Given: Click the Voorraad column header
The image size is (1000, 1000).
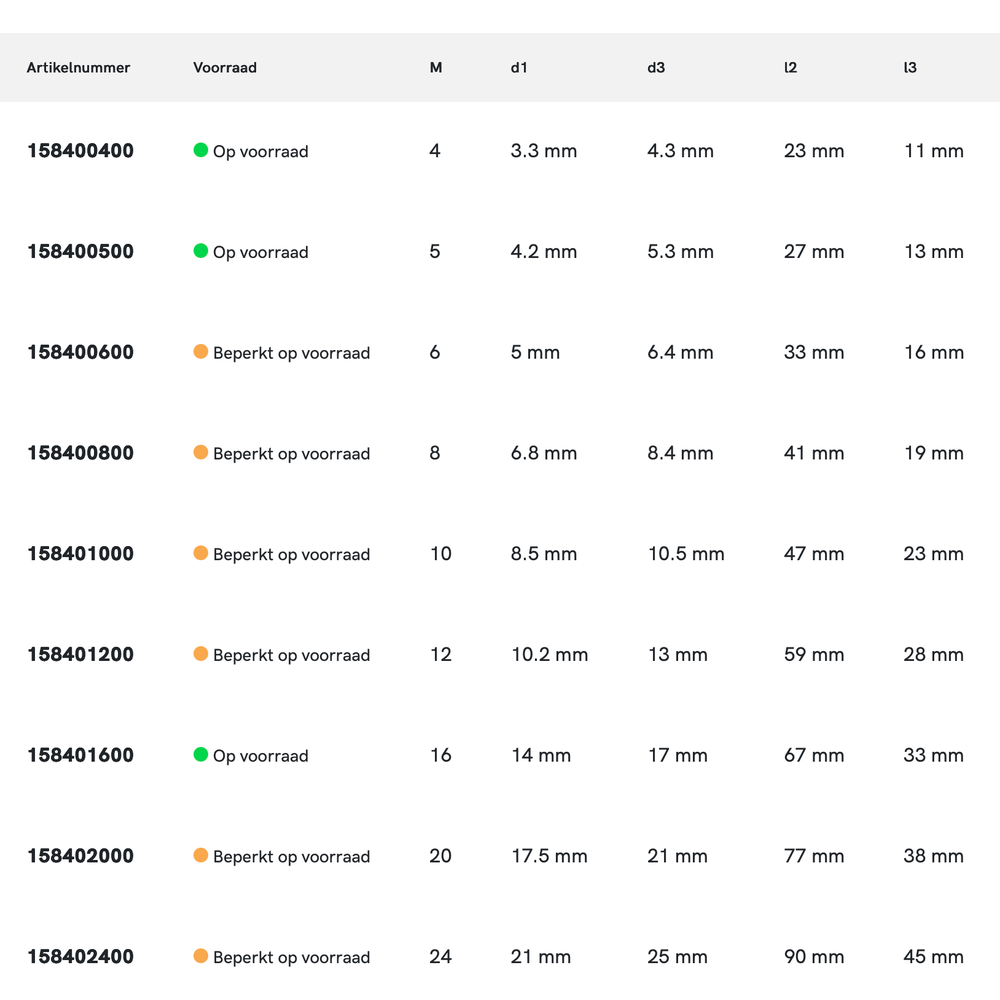Looking at the screenshot, I should pos(225,68).
